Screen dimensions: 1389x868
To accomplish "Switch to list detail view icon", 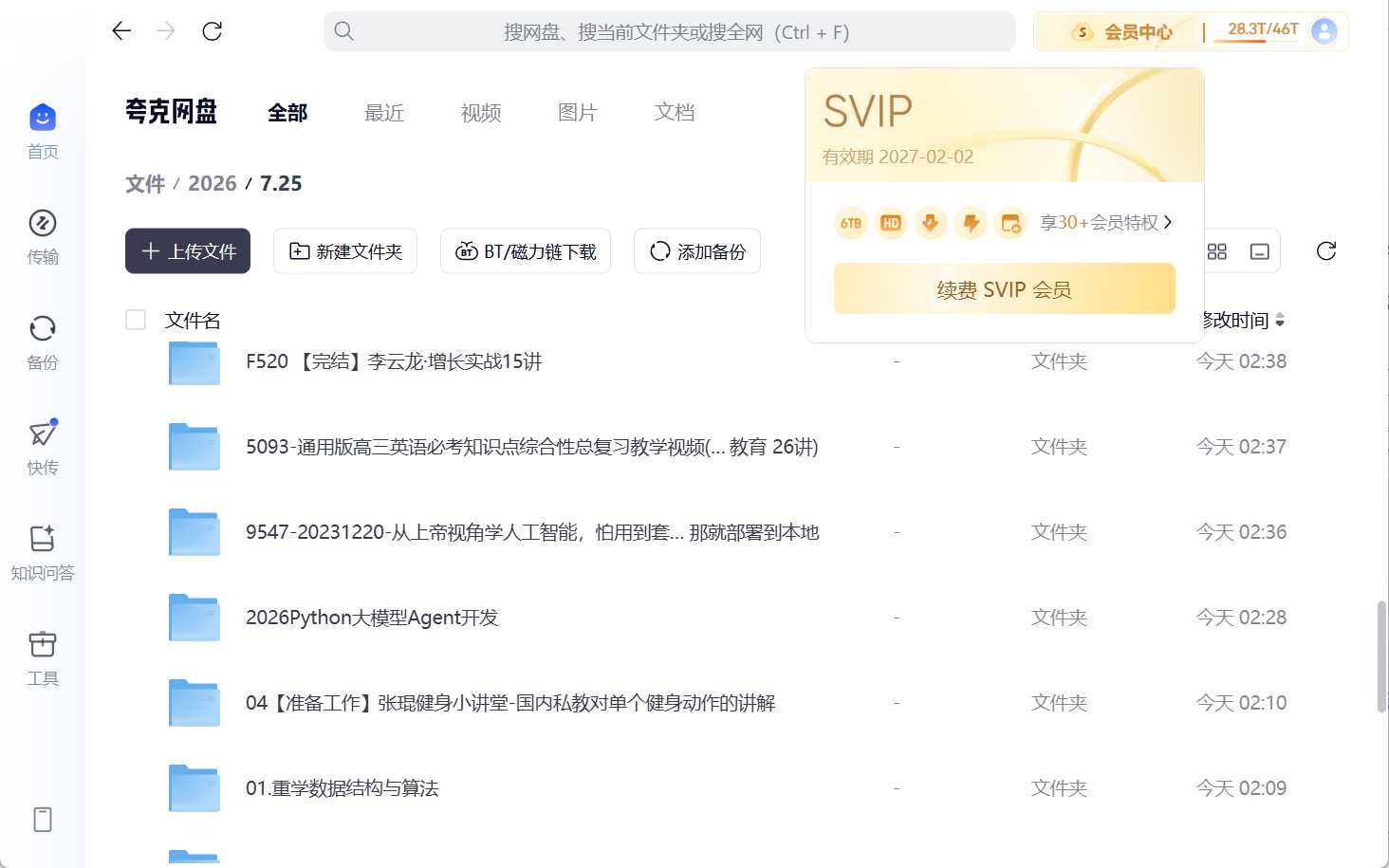I will 1260,251.
